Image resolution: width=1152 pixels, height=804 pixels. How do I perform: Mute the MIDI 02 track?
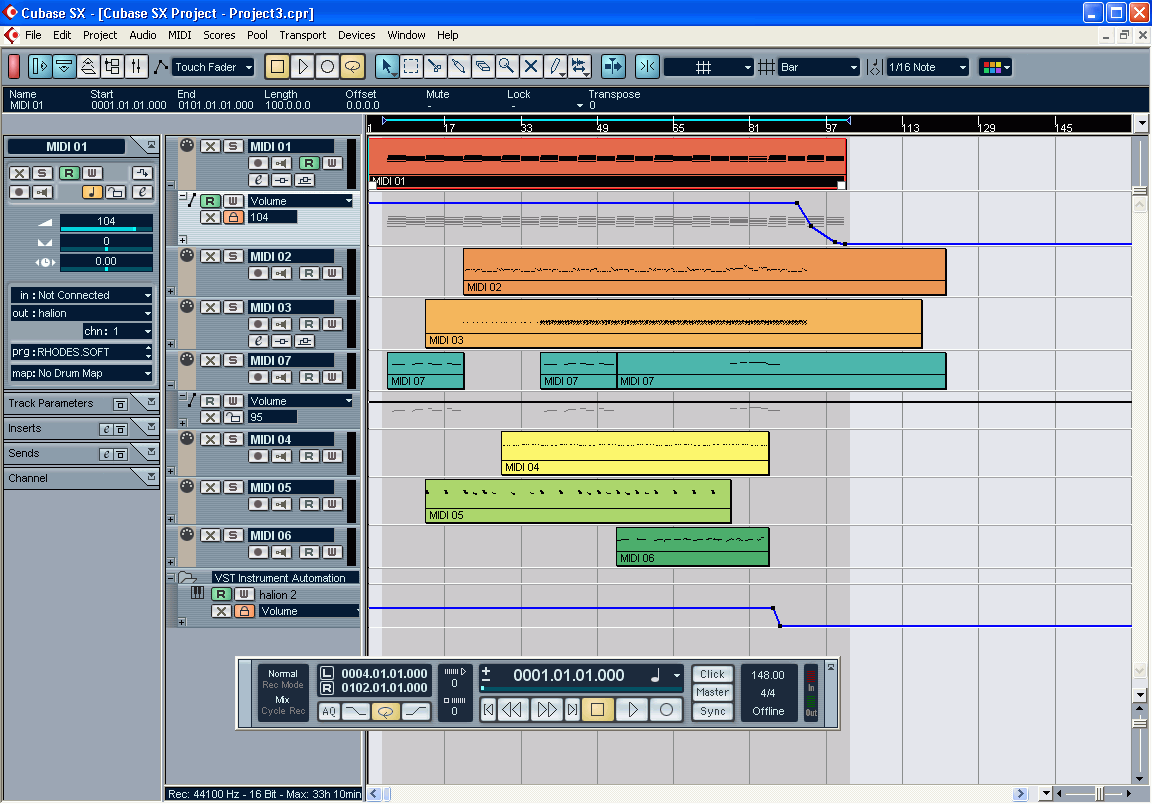[x=211, y=256]
